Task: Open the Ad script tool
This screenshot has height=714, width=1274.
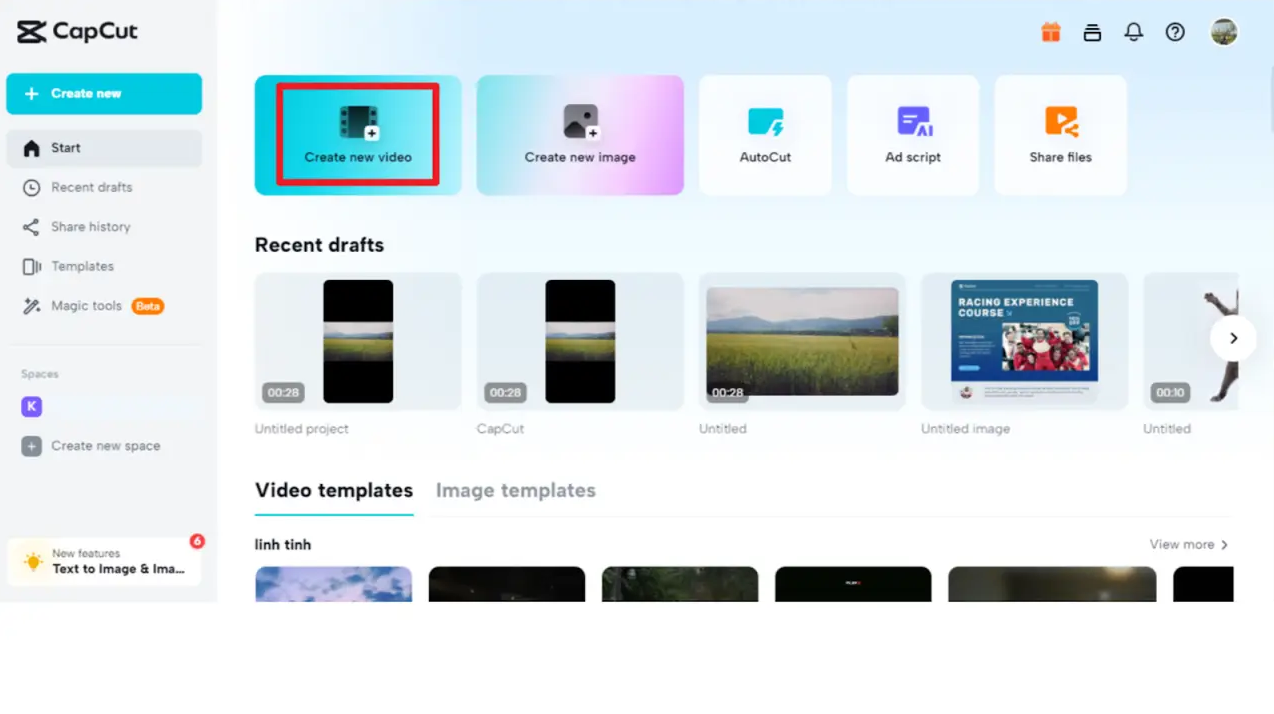Action: [913, 135]
